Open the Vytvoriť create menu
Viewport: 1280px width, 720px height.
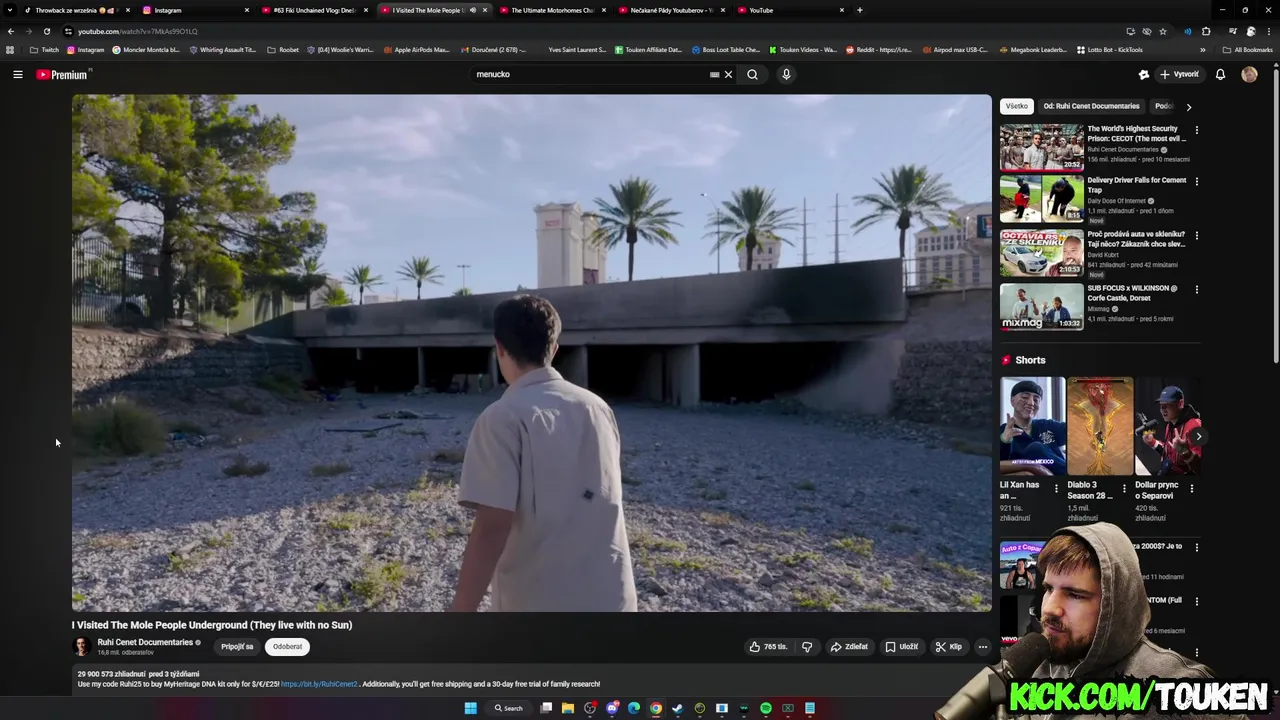pyautogui.click(x=1179, y=74)
